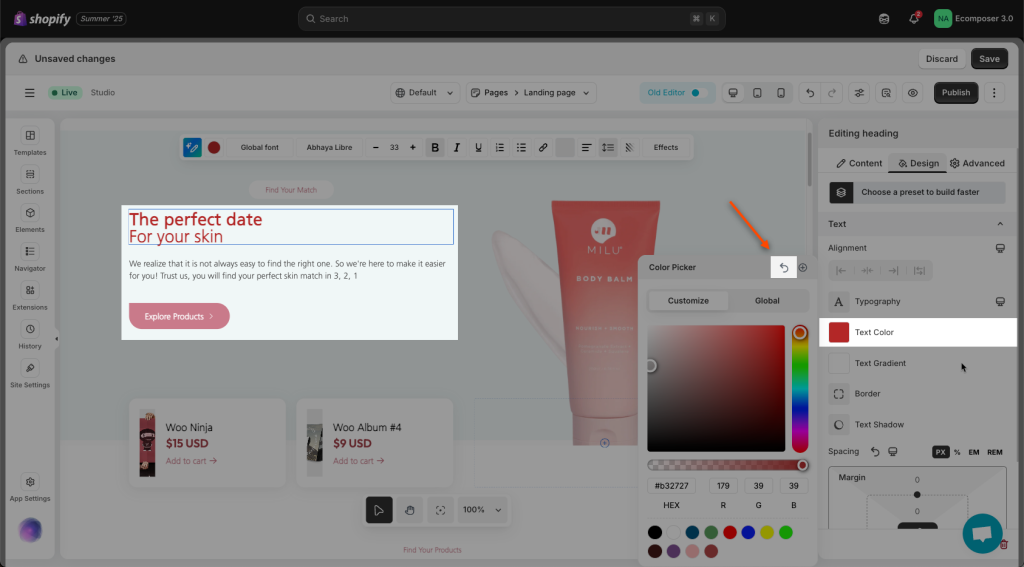Viewport: 1024px width, 567px height.
Task: Preview the page with eye icon
Action: tap(913, 93)
